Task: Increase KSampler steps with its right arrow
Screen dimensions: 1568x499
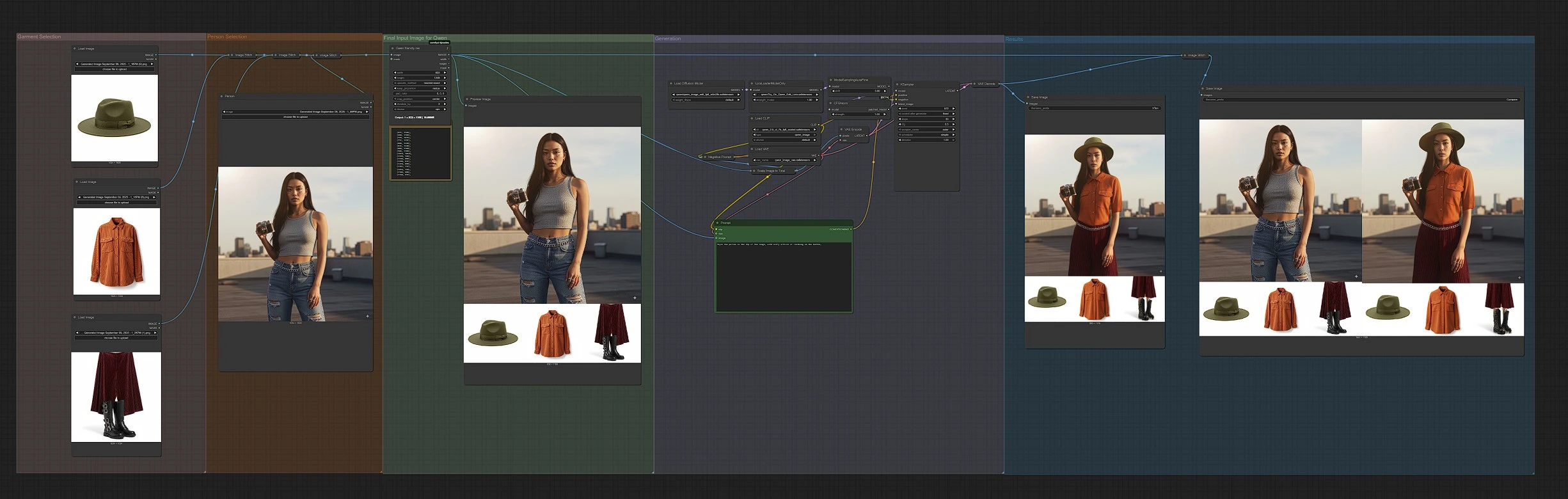Action: [x=953, y=119]
